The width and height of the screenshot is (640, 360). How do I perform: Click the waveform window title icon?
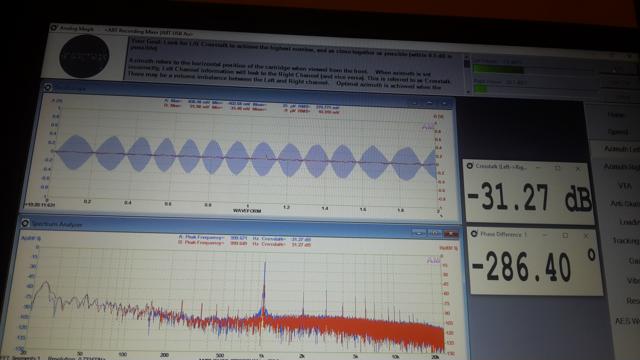(x=47, y=87)
